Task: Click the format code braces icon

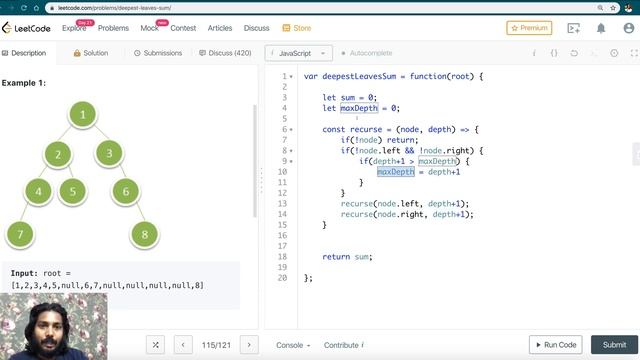Action: pyautogui.click(x=554, y=53)
